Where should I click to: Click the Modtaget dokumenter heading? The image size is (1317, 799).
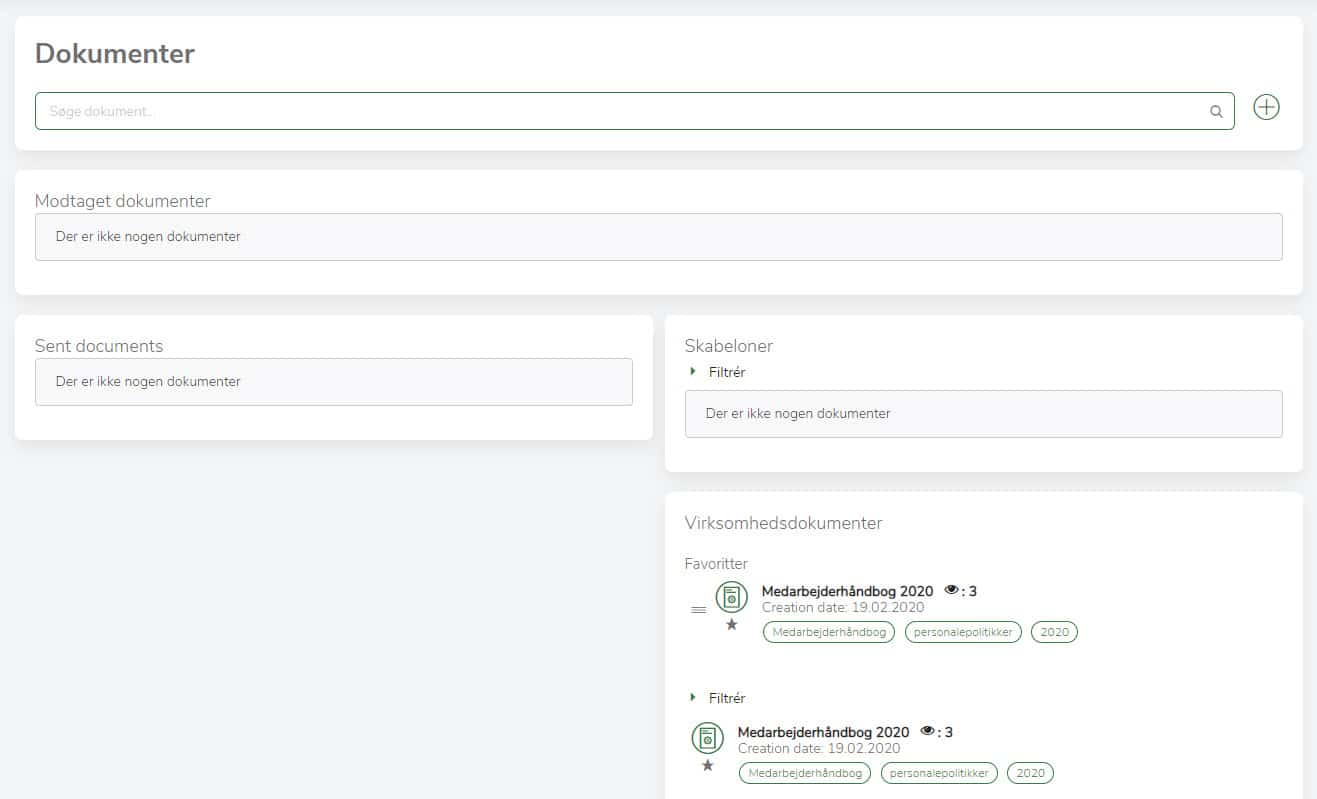[x=123, y=201]
